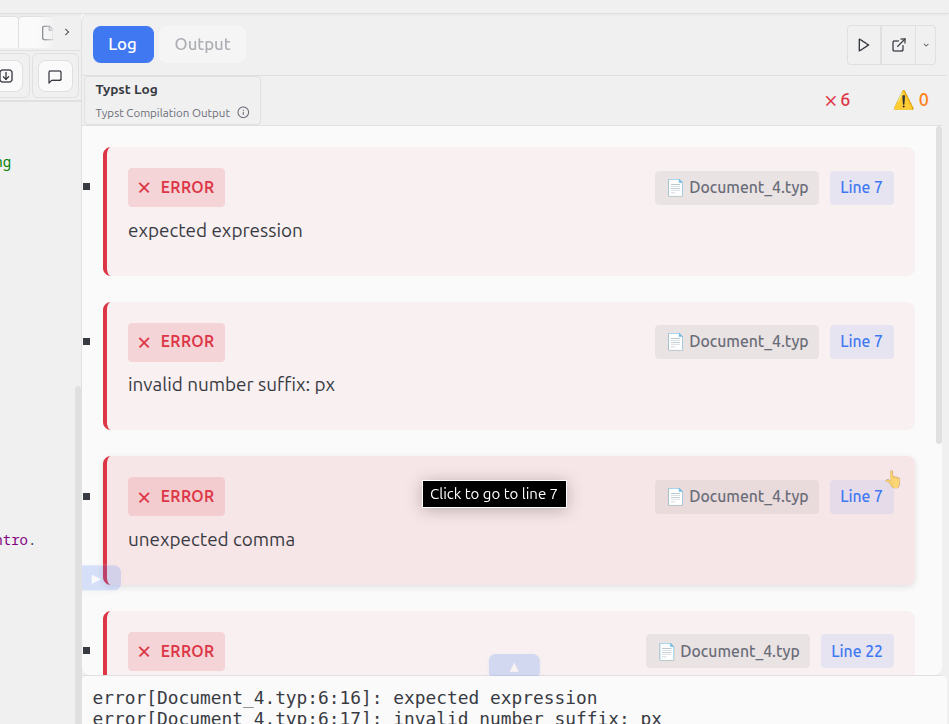Toggle the square marker beside the first error
Image resolution: width=949 pixels, height=724 pixels.
[87, 186]
